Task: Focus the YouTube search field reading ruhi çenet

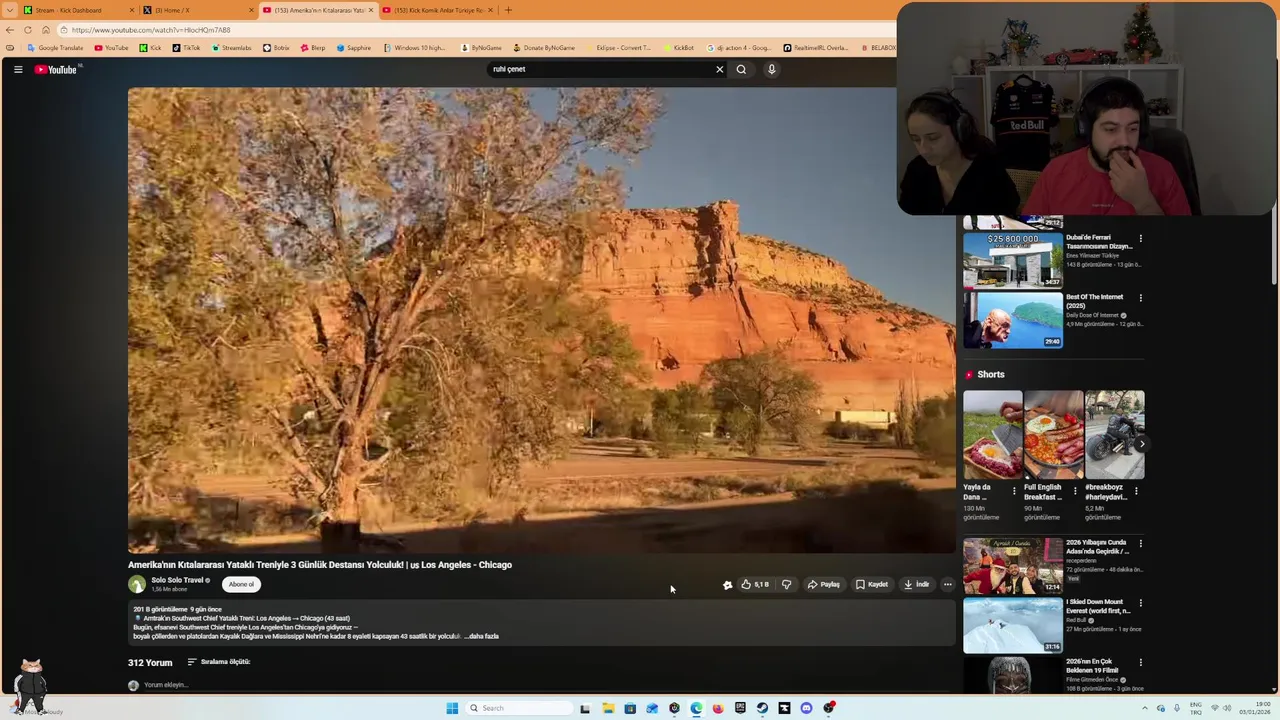Action: (x=600, y=69)
